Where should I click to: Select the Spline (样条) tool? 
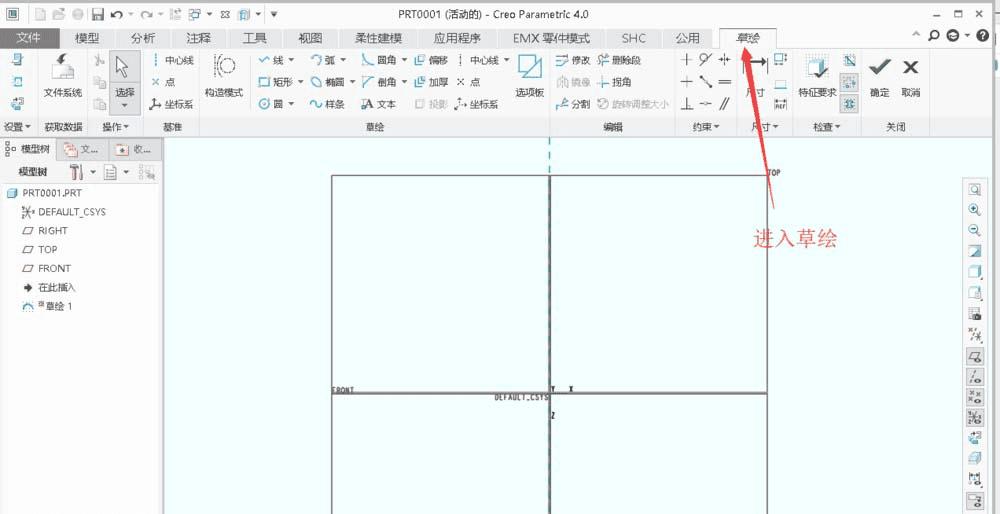coord(327,104)
